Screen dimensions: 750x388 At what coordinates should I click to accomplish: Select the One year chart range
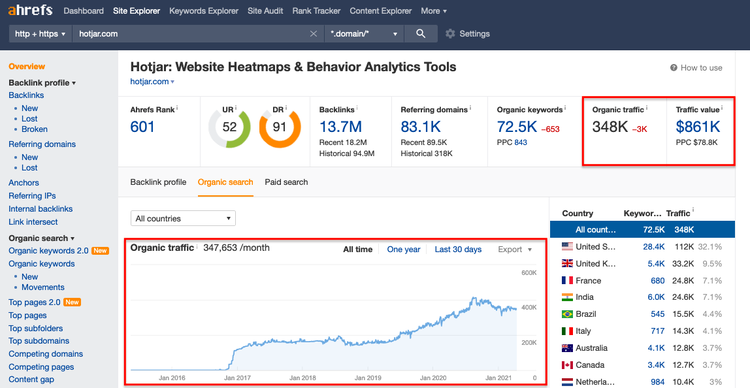404,249
